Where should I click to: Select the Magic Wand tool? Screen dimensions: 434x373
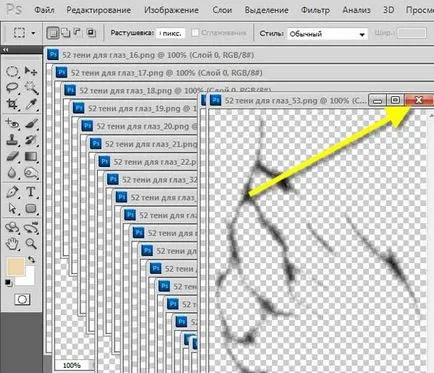[31, 88]
